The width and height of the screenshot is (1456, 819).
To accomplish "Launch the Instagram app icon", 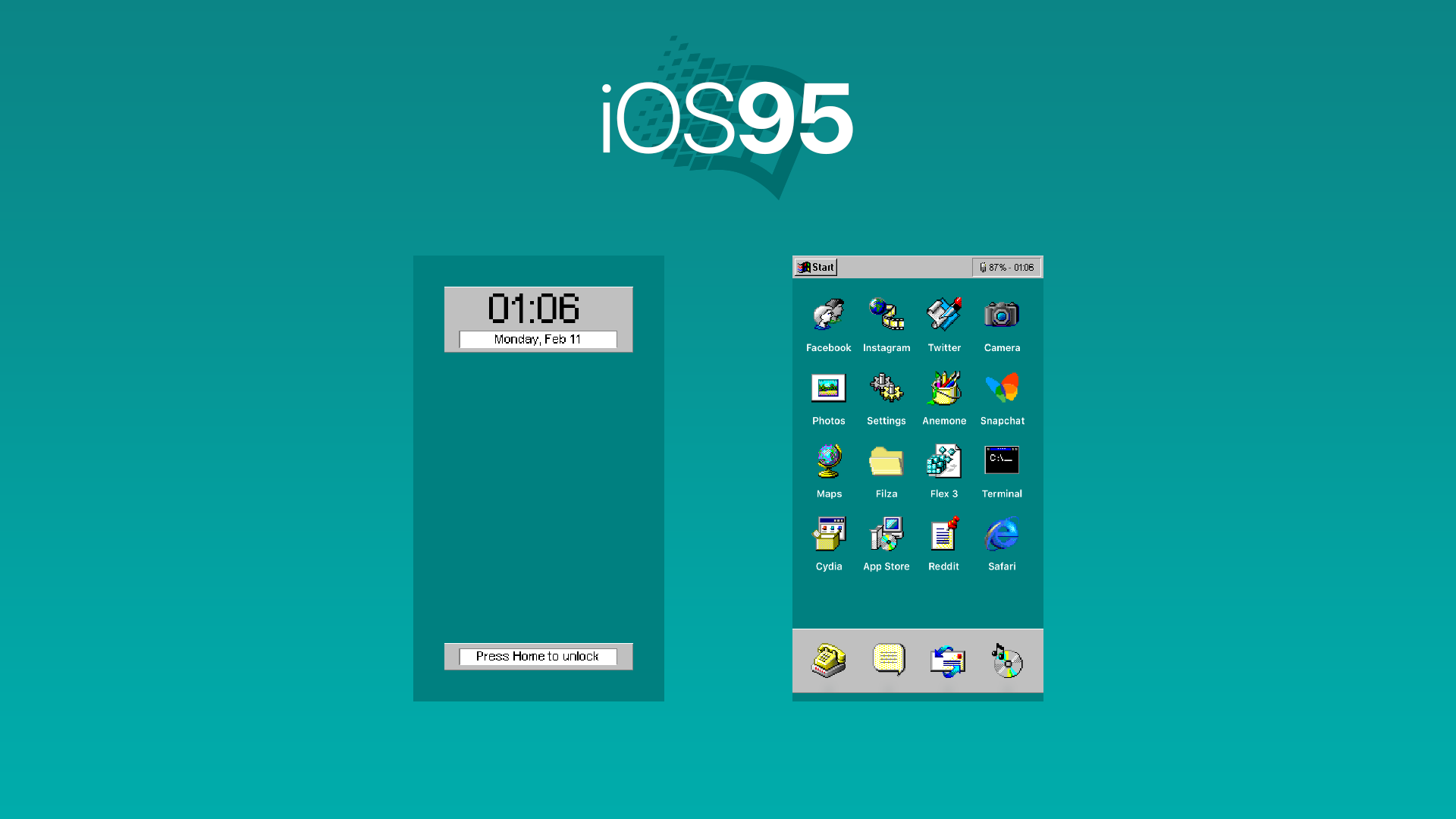I will [886, 315].
